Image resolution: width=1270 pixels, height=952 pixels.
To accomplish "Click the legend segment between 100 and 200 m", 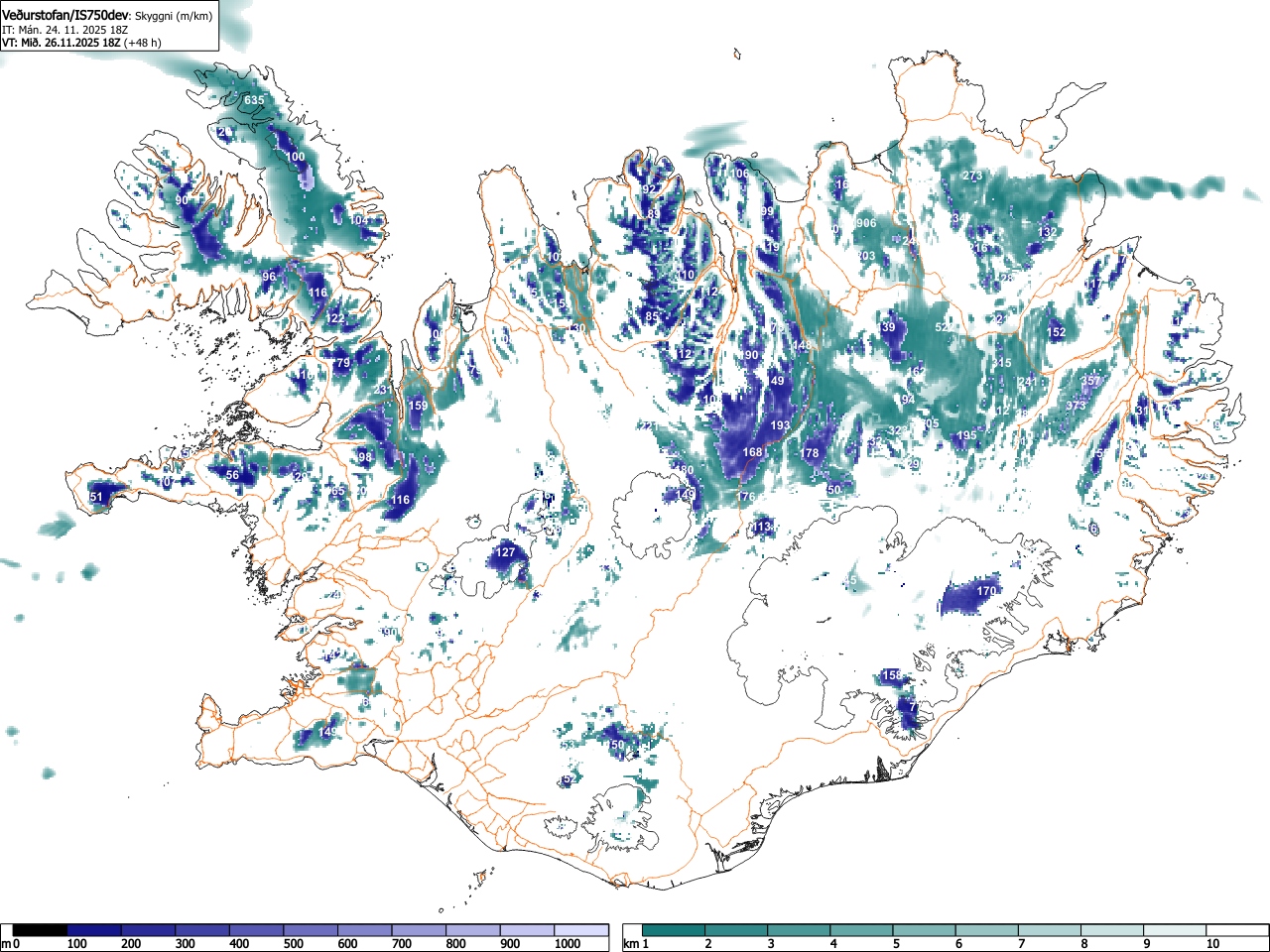I will [94, 930].
